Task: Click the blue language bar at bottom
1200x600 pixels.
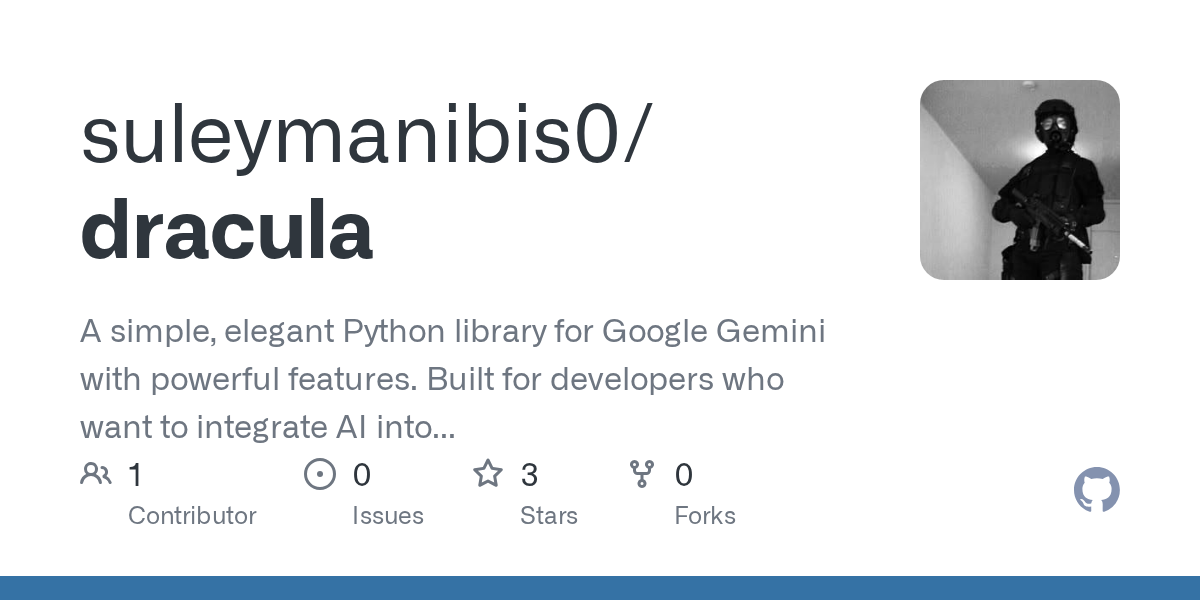Action: point(600,588)
